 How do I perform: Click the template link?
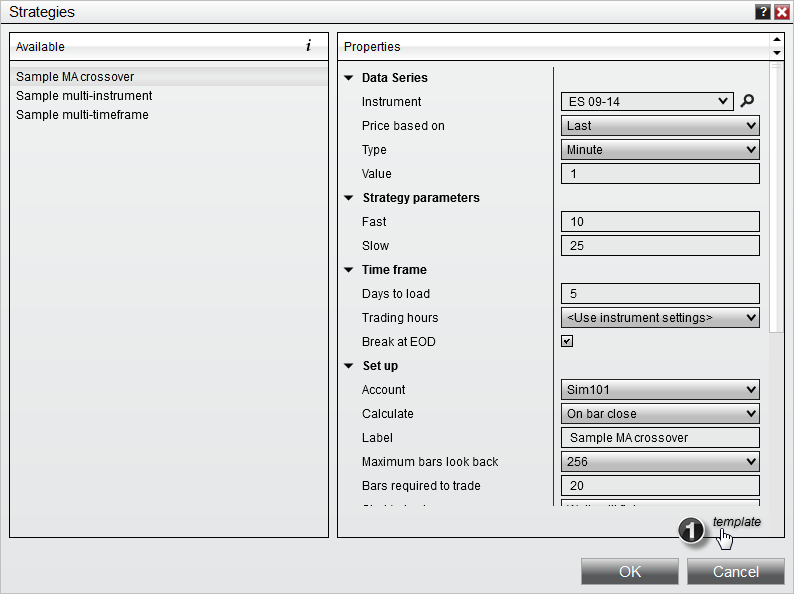(x=736, y=522)
